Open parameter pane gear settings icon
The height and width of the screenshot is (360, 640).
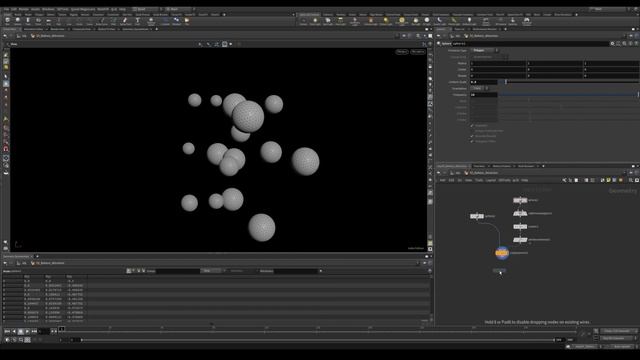pyautogui.click(x=612, y=43)
